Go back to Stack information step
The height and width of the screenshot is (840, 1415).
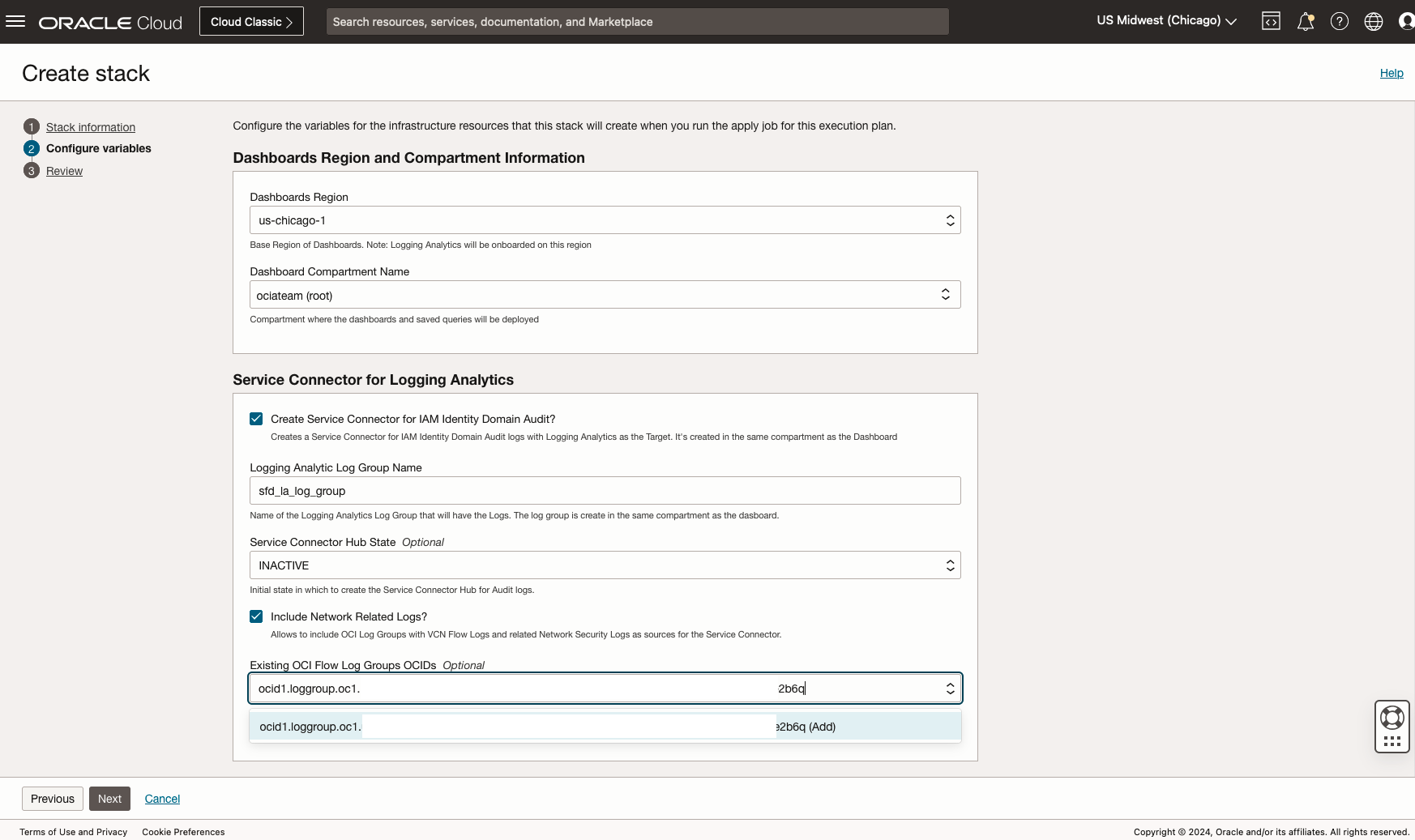point(90,126)
